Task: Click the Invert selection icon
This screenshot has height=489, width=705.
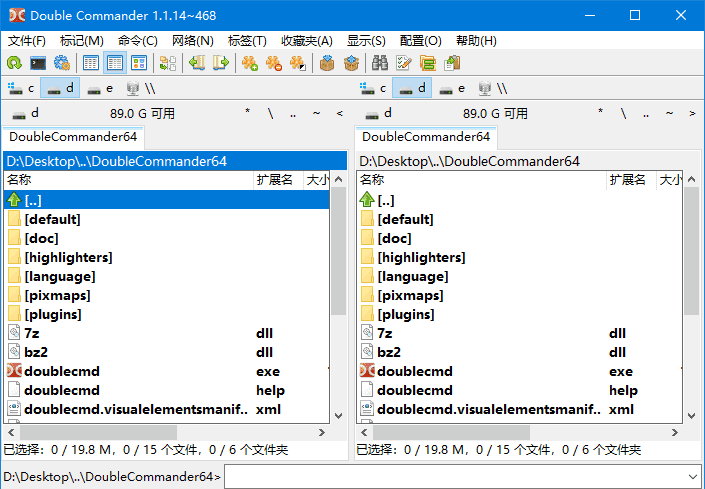Action: pyautogui.click(x=298, y=63)
